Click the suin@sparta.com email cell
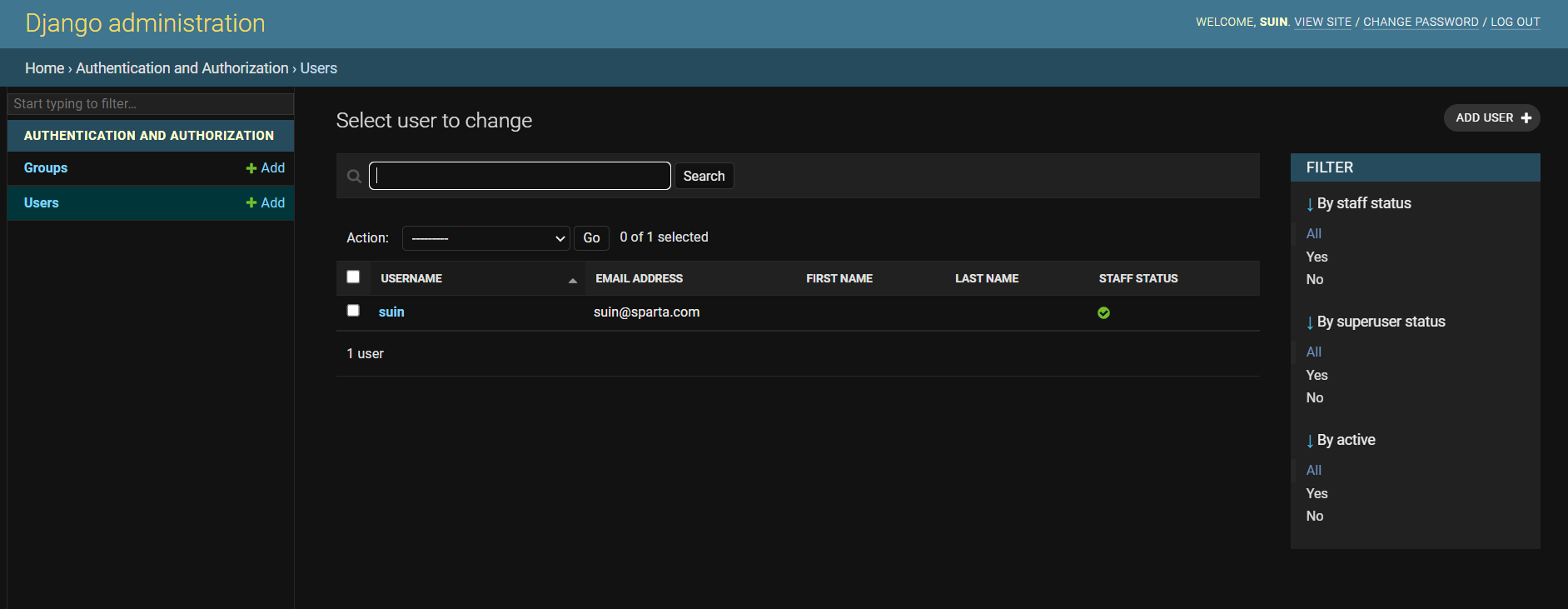 click(x=646, y=312)
